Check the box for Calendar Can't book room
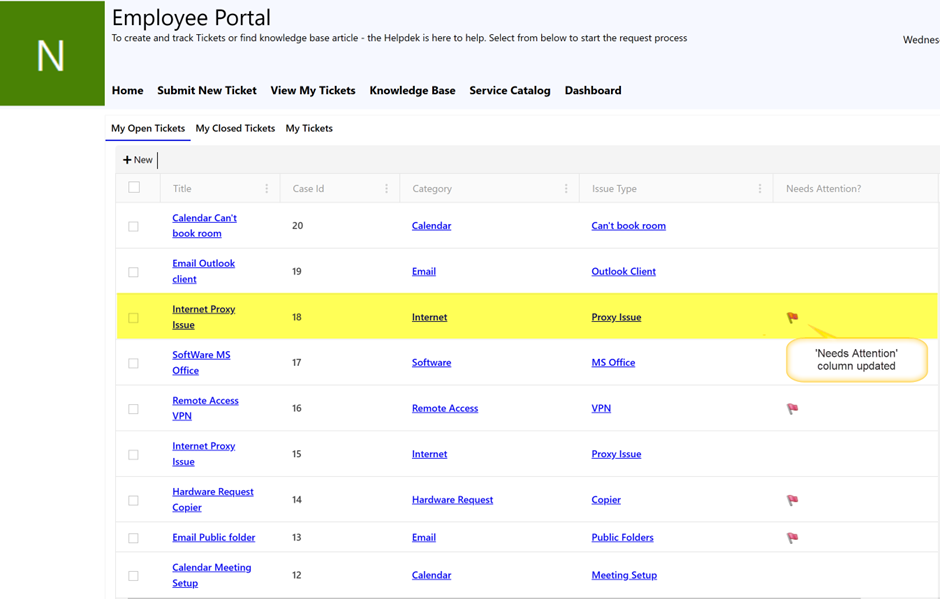Viewport: 940px width, 599px height. 134,227
